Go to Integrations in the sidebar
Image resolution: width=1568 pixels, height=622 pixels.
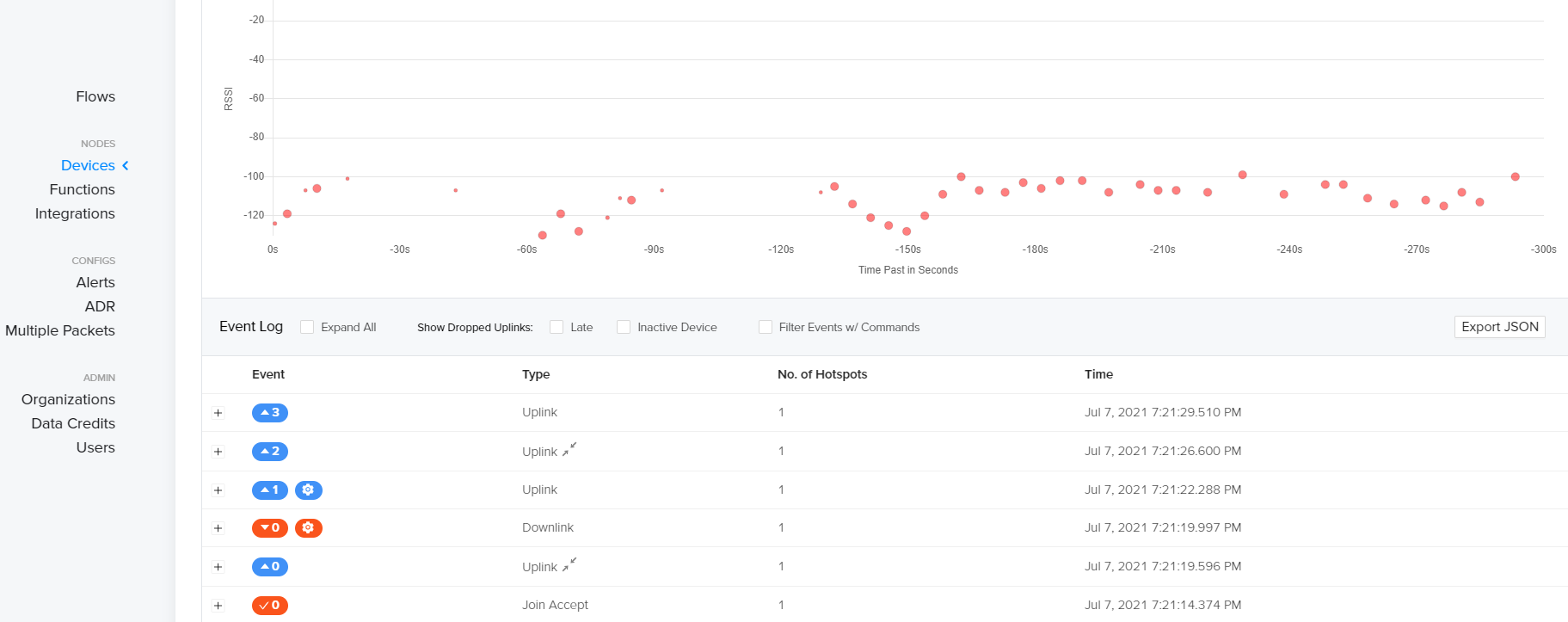click(x=75, y=213)
